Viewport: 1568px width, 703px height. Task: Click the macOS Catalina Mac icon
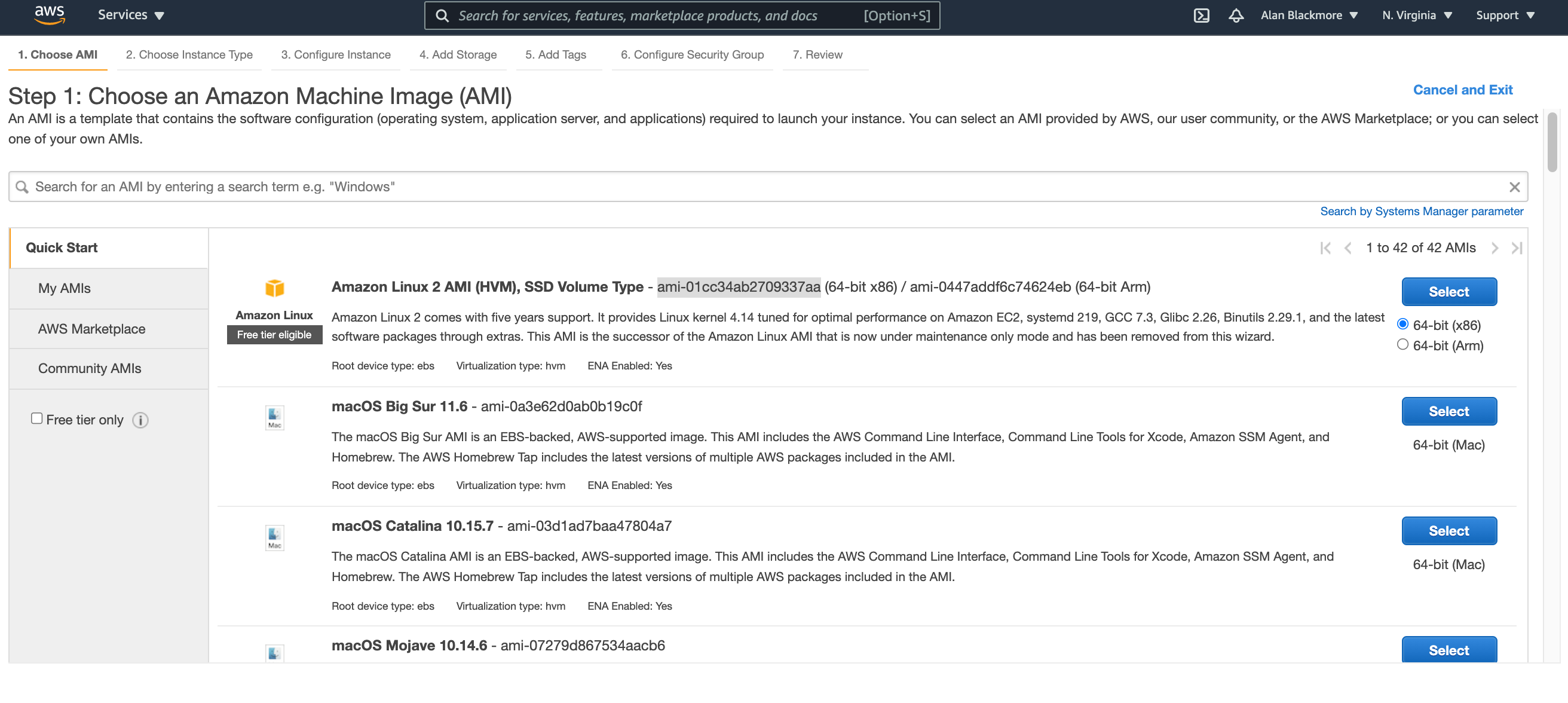274,537
